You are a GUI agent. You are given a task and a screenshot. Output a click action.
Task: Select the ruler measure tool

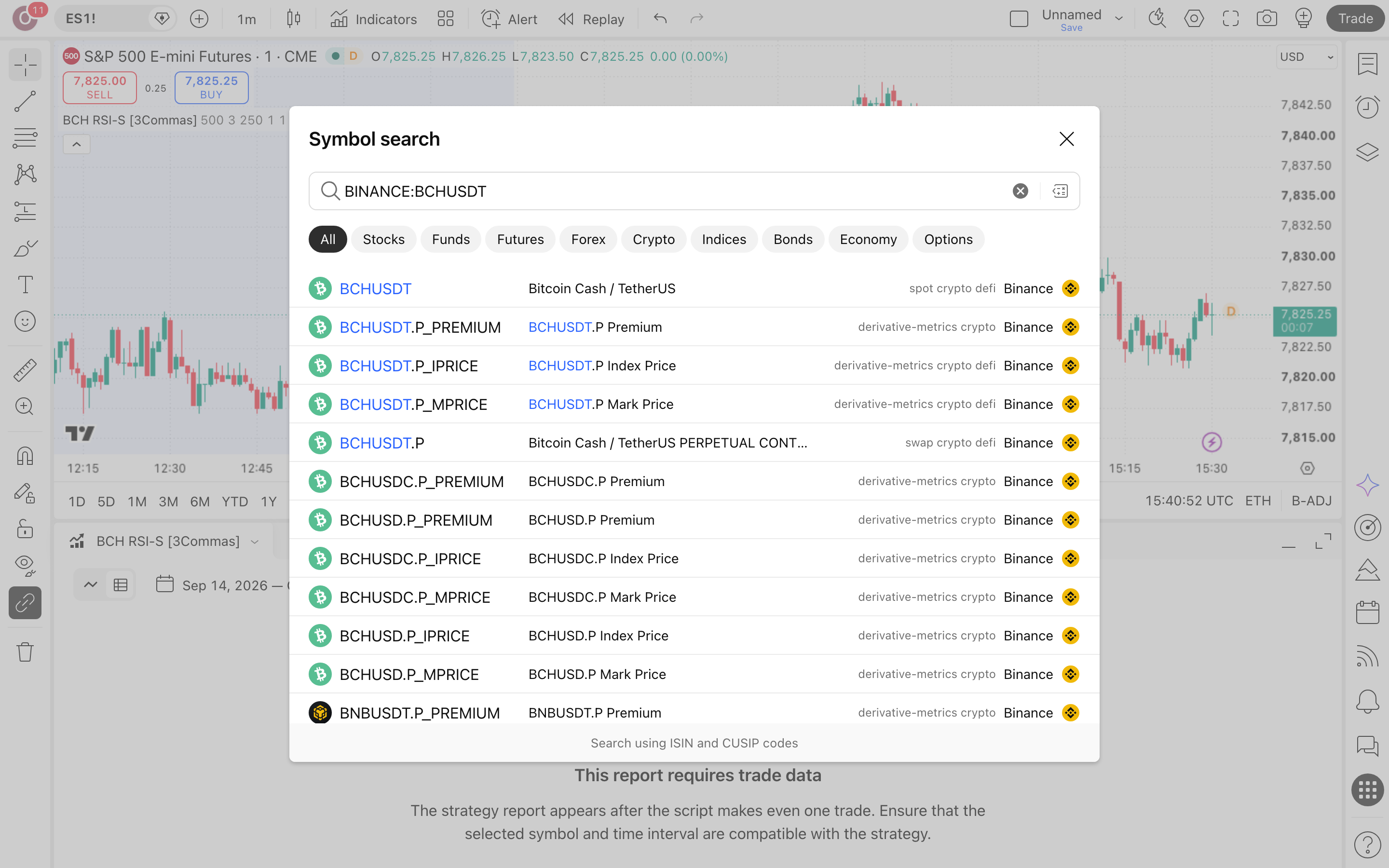(25, 370)
